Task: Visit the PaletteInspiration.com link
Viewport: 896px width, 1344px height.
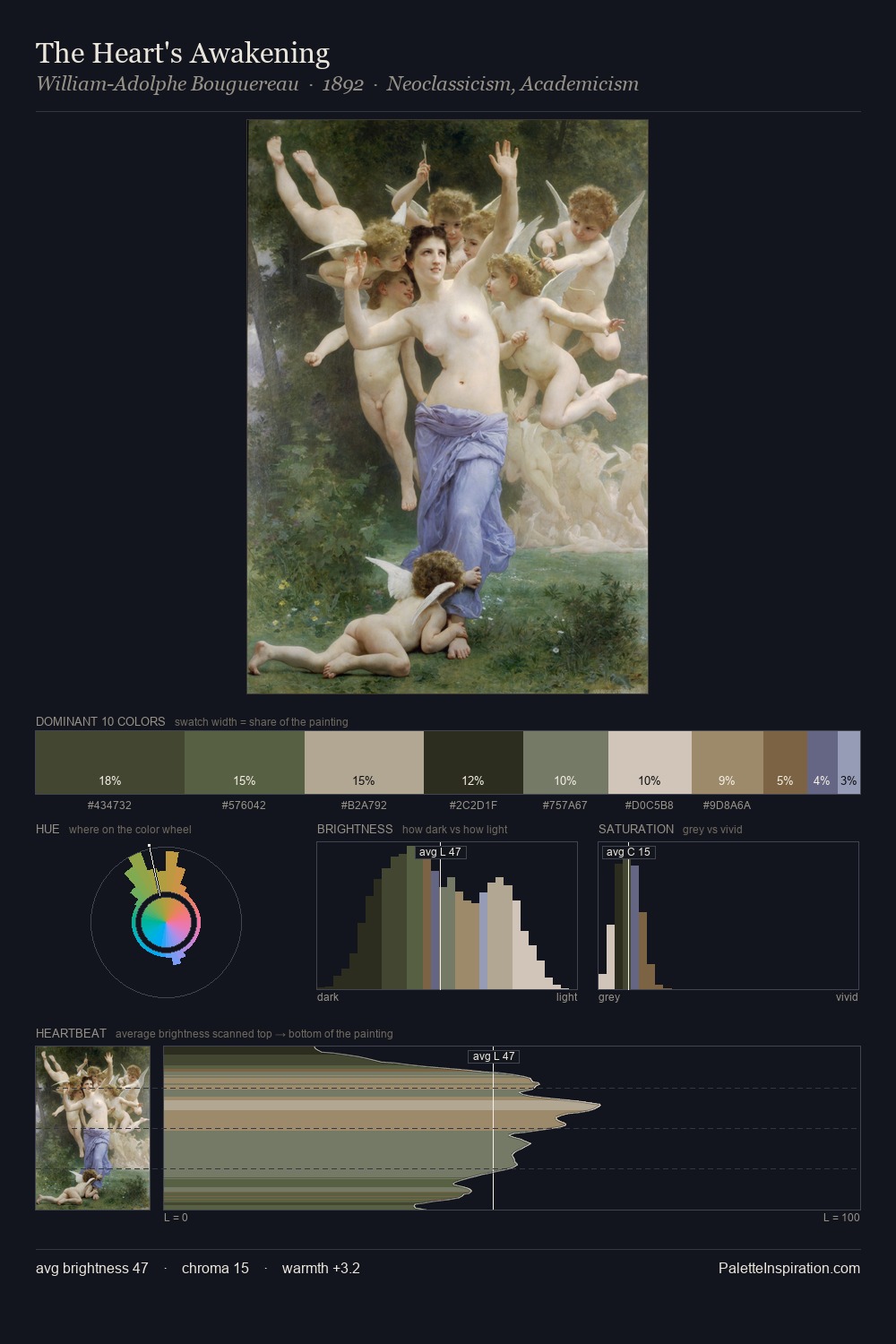Action: (x=789, y=1269)
